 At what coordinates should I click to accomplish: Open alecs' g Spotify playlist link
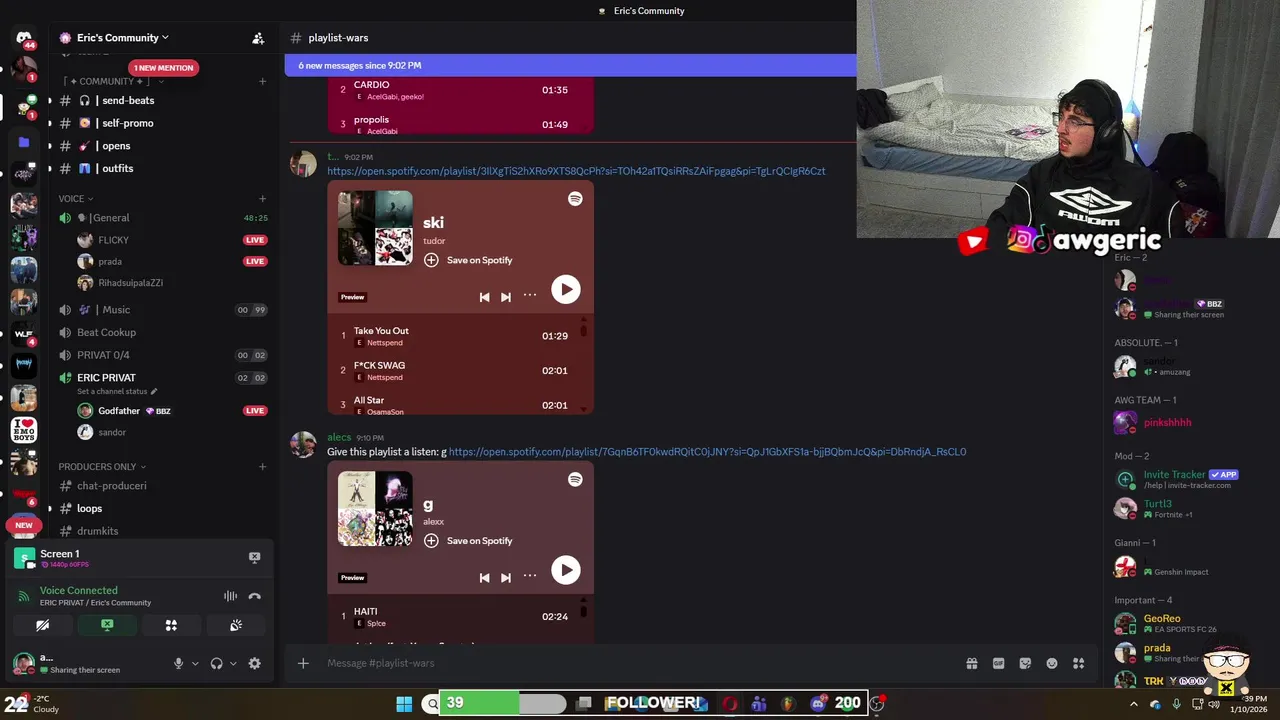click(x=707, y=452)
